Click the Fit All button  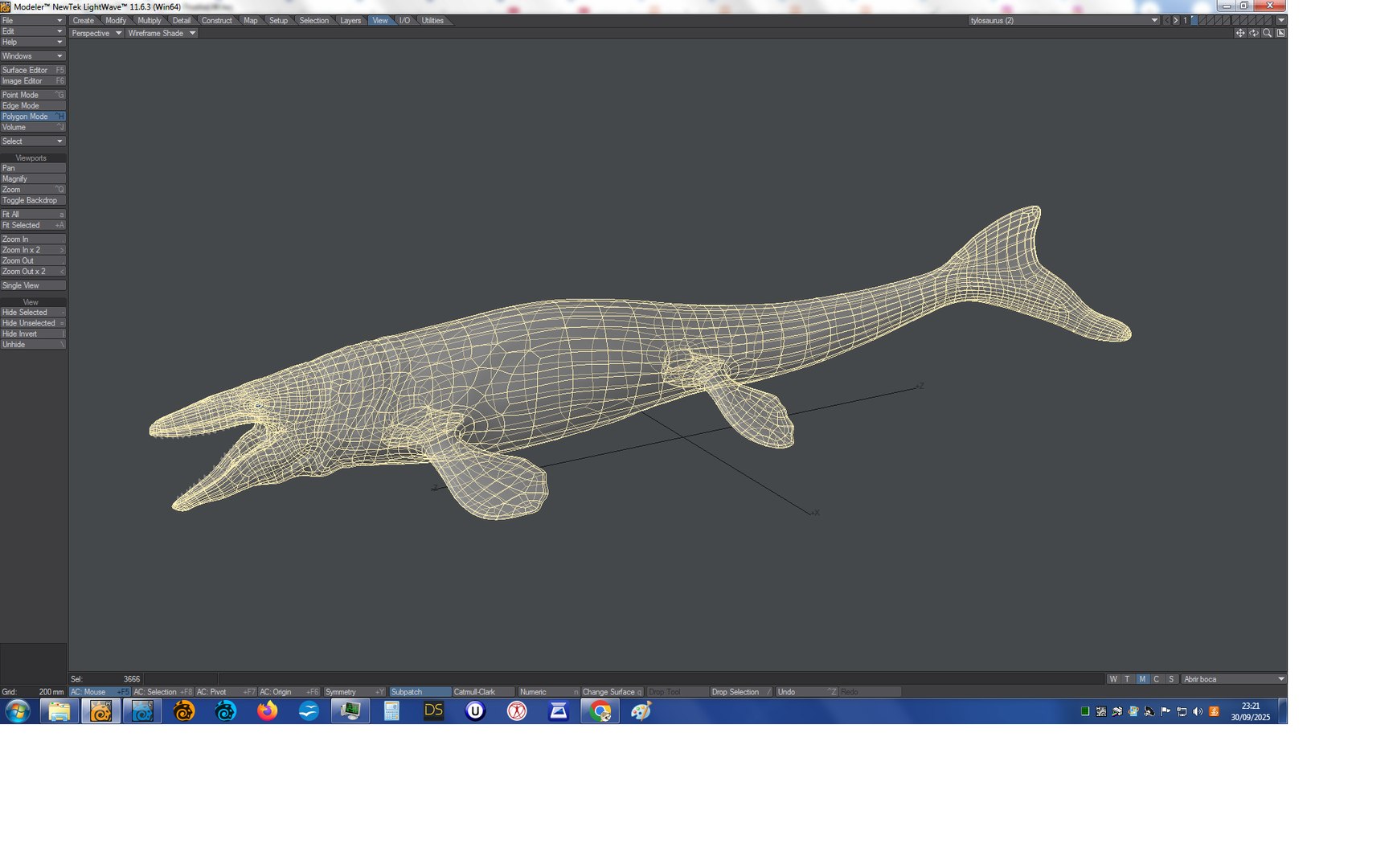[x=33, y=215]
